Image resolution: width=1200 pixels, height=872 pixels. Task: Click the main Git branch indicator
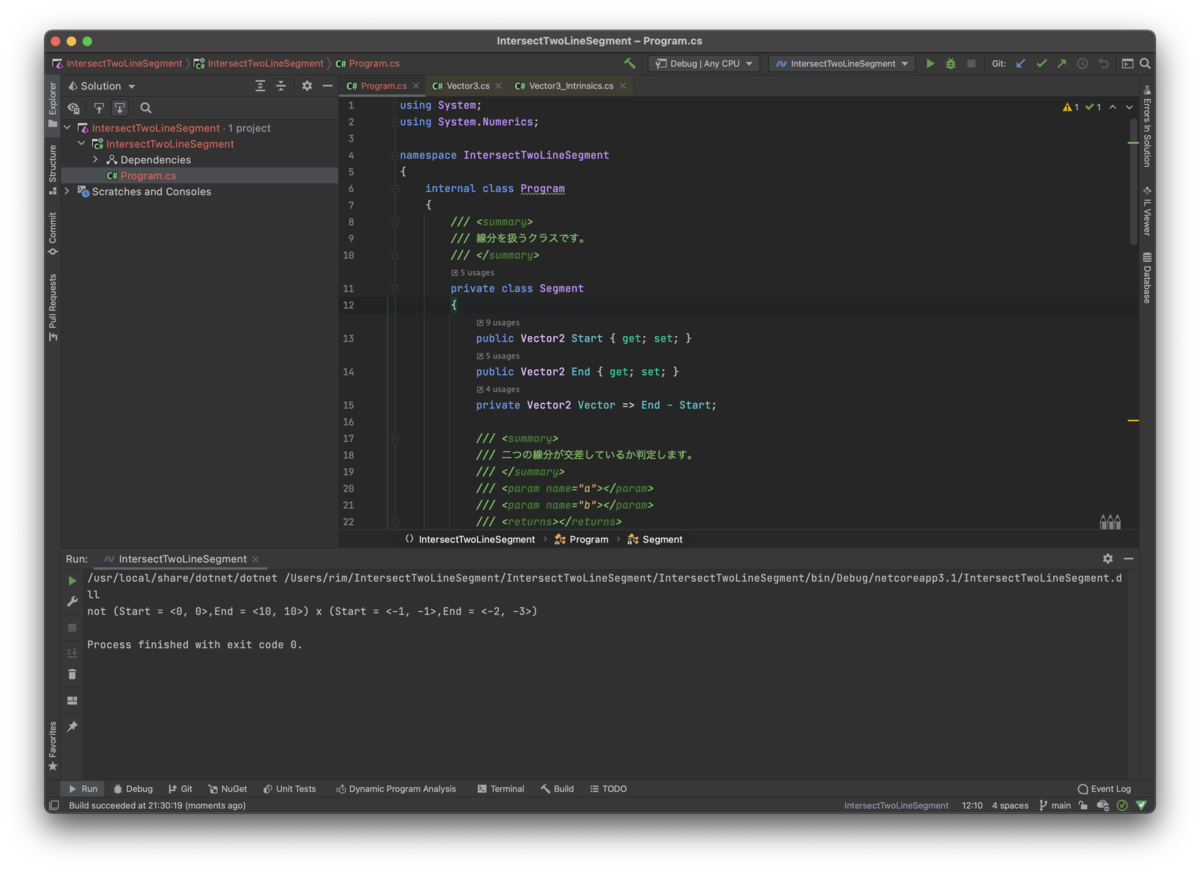[1055, 805]
